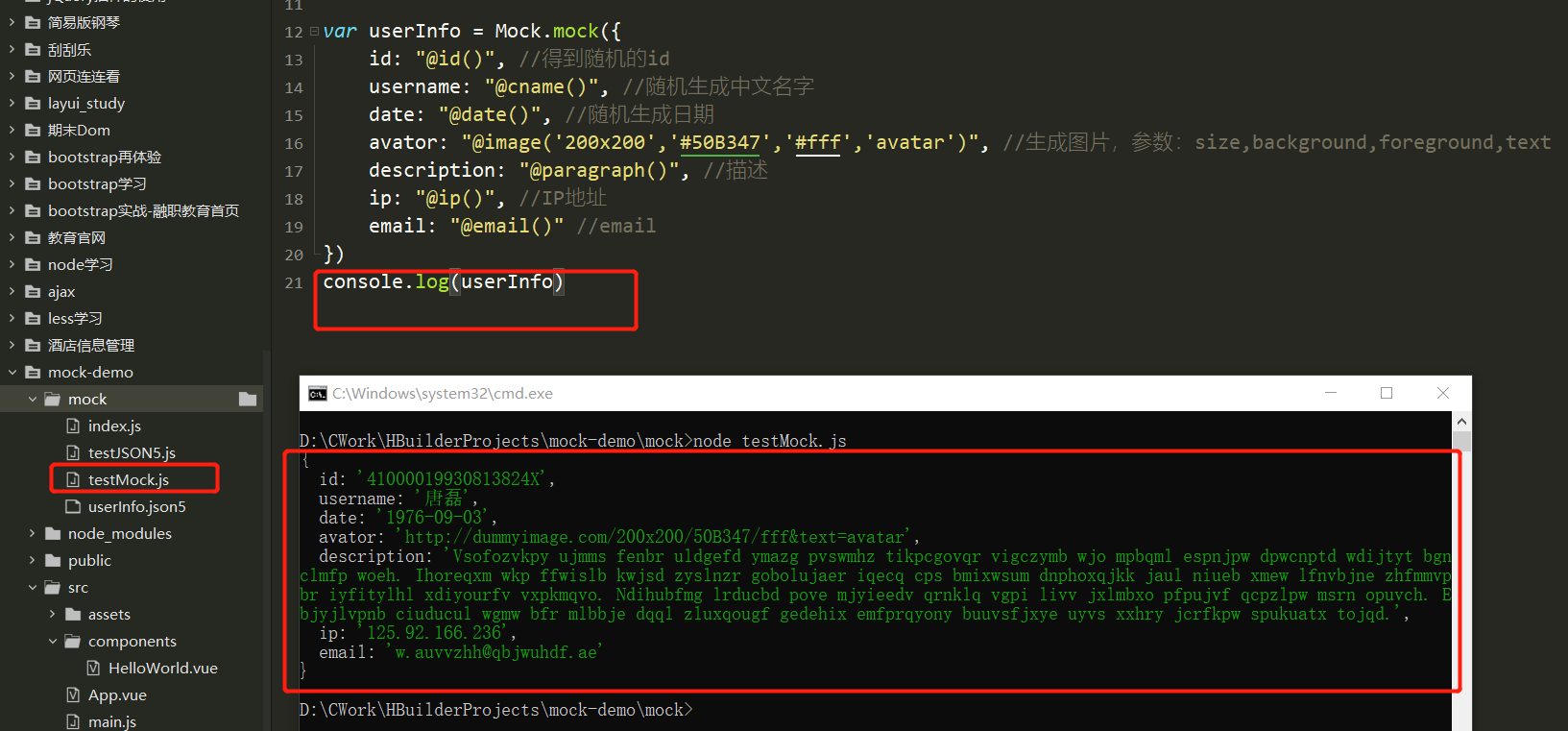The width and height of the screenshot is (1568, 731).
Task: Select the 酒店信息管理 project name
Action: 91,345
